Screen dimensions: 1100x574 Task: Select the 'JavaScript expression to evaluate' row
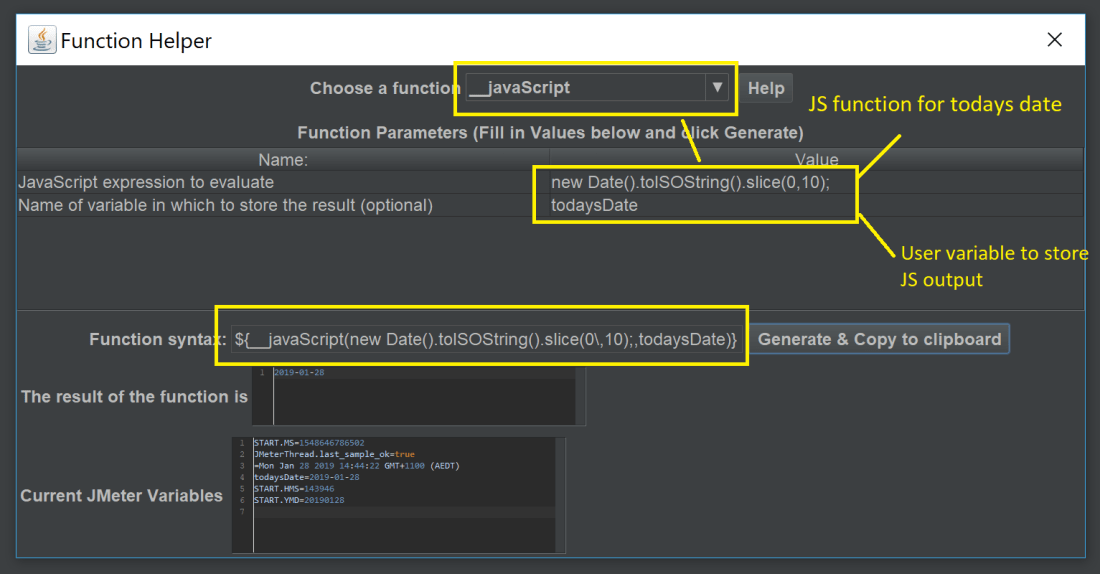coord(550,182)
